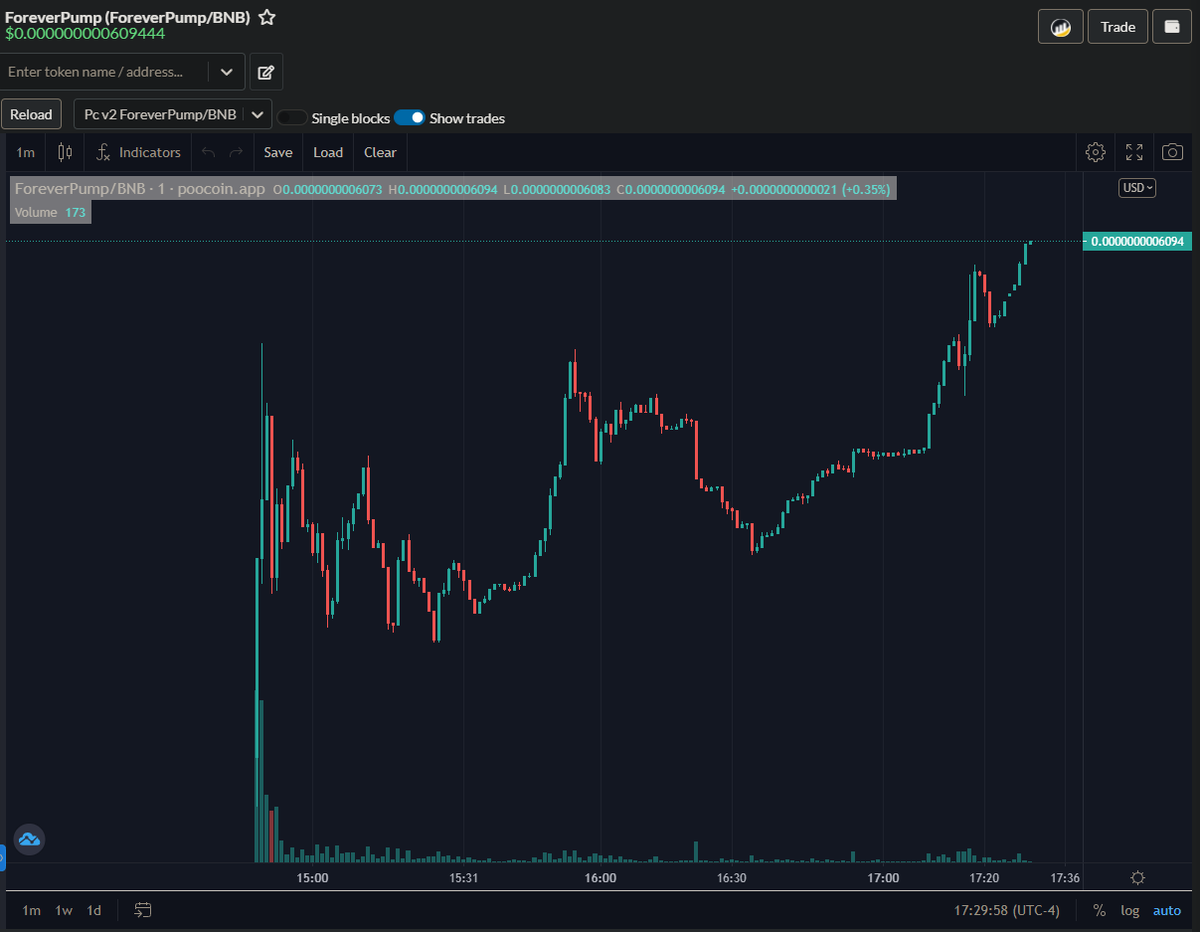Save the chart layout
This screenshot has height=932, width=1200.
(278, 152)
